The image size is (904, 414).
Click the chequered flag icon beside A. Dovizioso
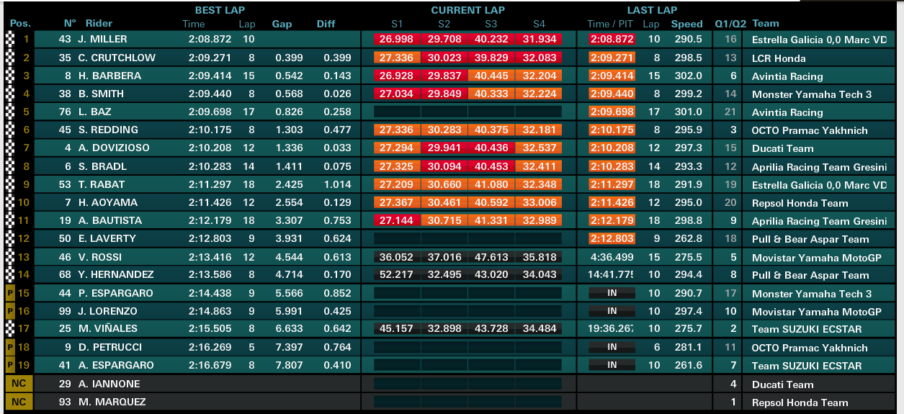(x=9, y=148)
